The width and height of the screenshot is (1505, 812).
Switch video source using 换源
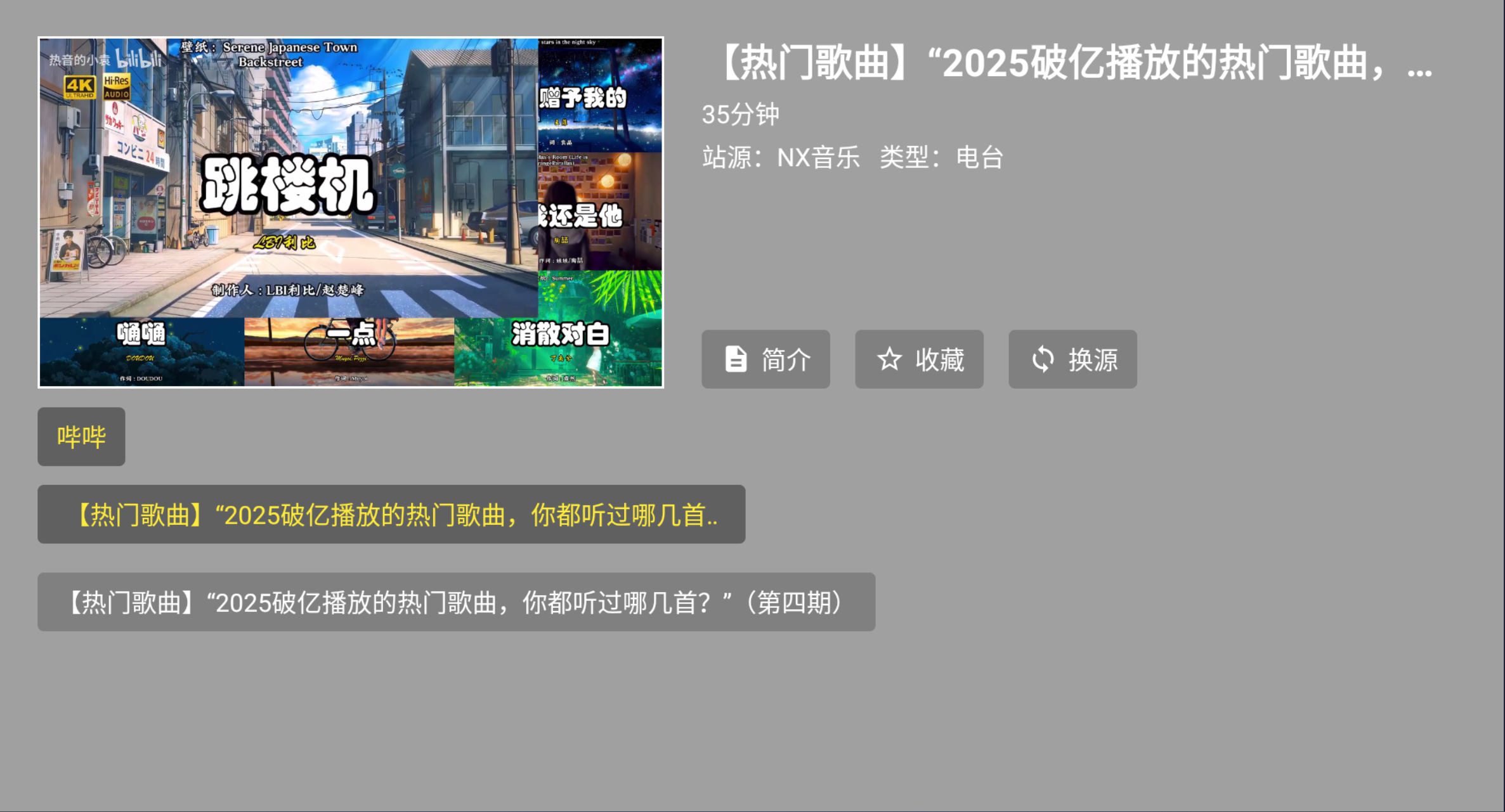tap(1072, 359)
